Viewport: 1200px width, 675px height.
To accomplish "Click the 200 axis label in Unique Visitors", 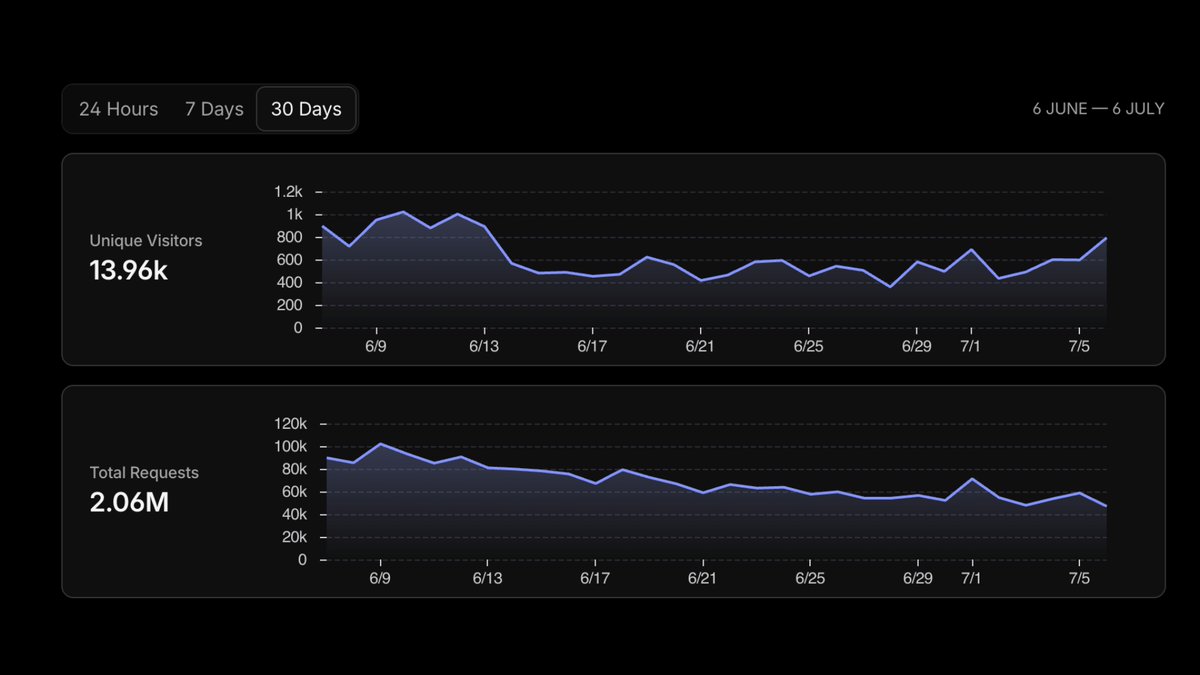I will tap(289, 305).
